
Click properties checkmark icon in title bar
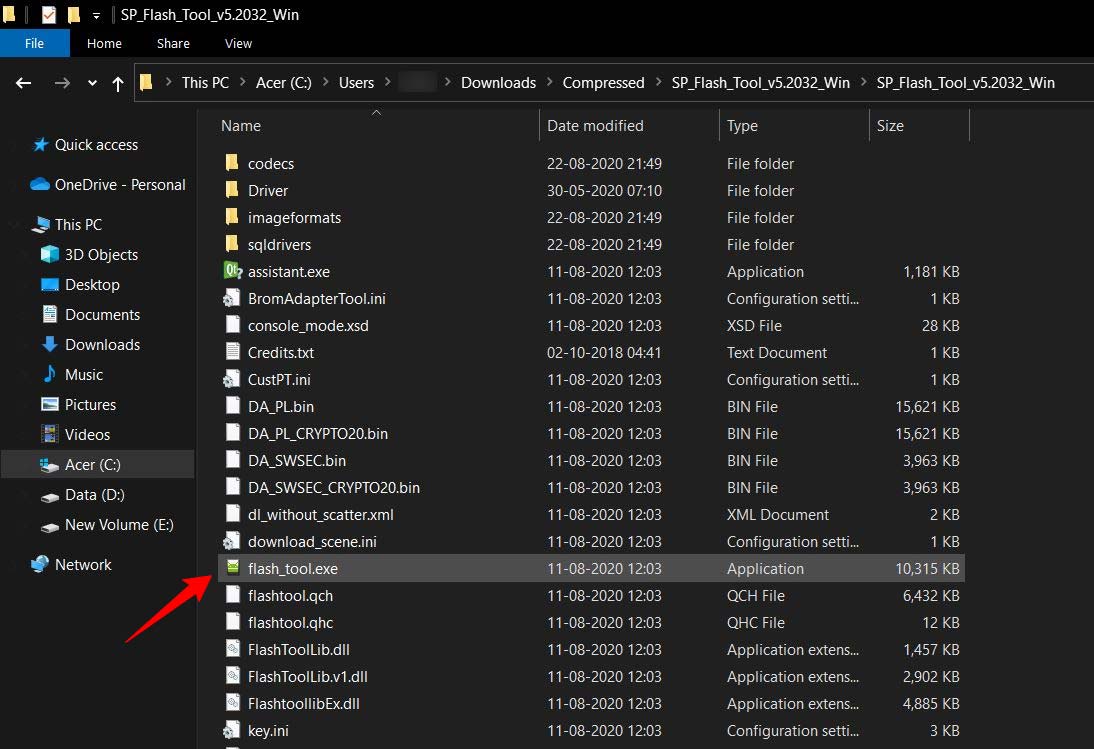pyautogui.click(x=49, y=14)
